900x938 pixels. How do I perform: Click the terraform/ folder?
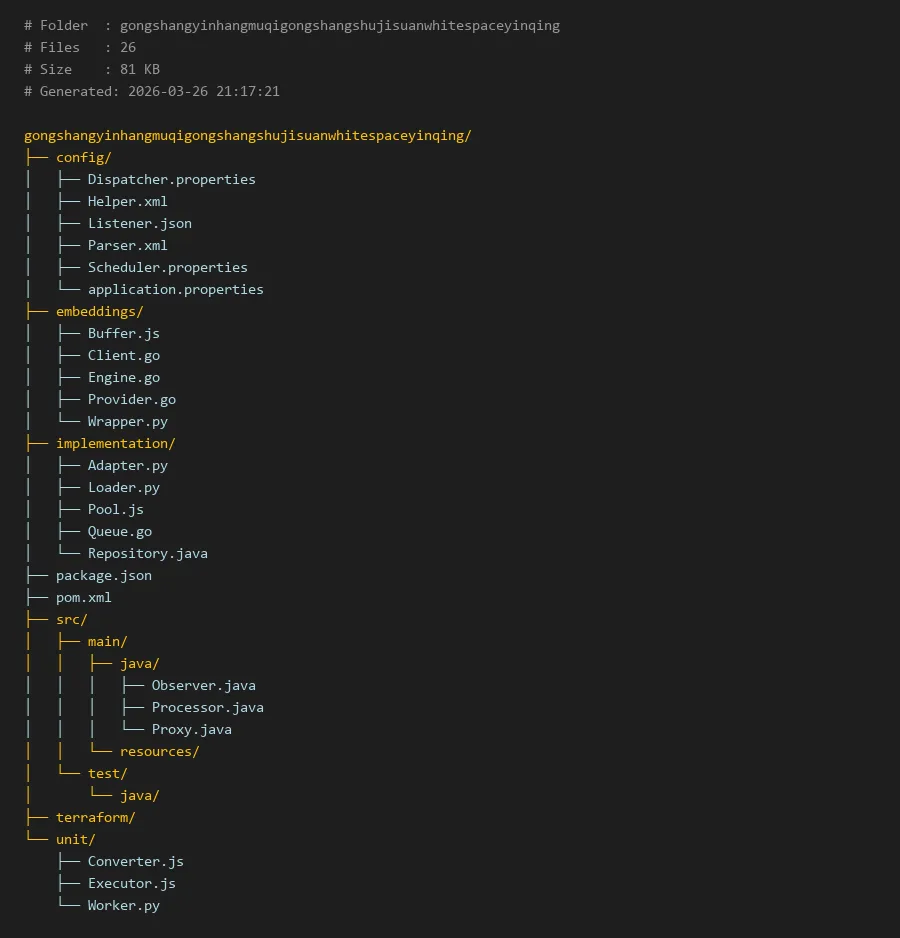[95, 817]
